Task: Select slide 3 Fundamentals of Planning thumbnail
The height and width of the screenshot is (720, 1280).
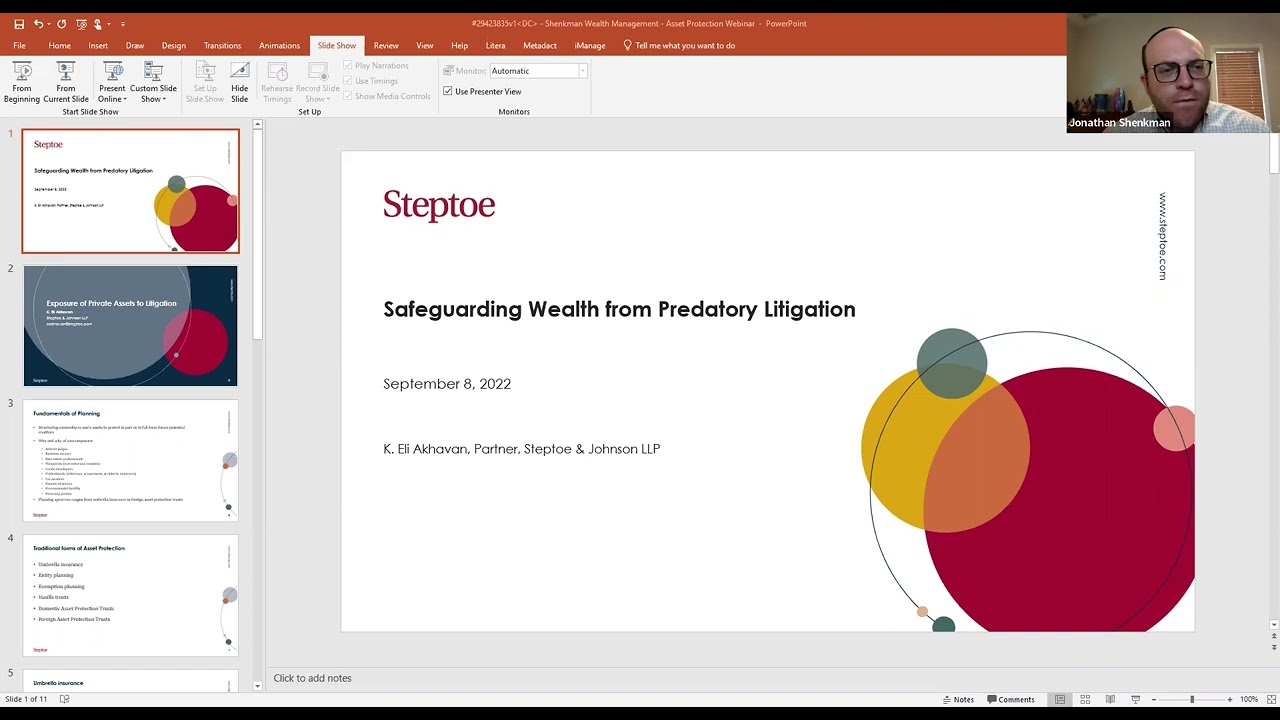Action: [x=131, y=461]
